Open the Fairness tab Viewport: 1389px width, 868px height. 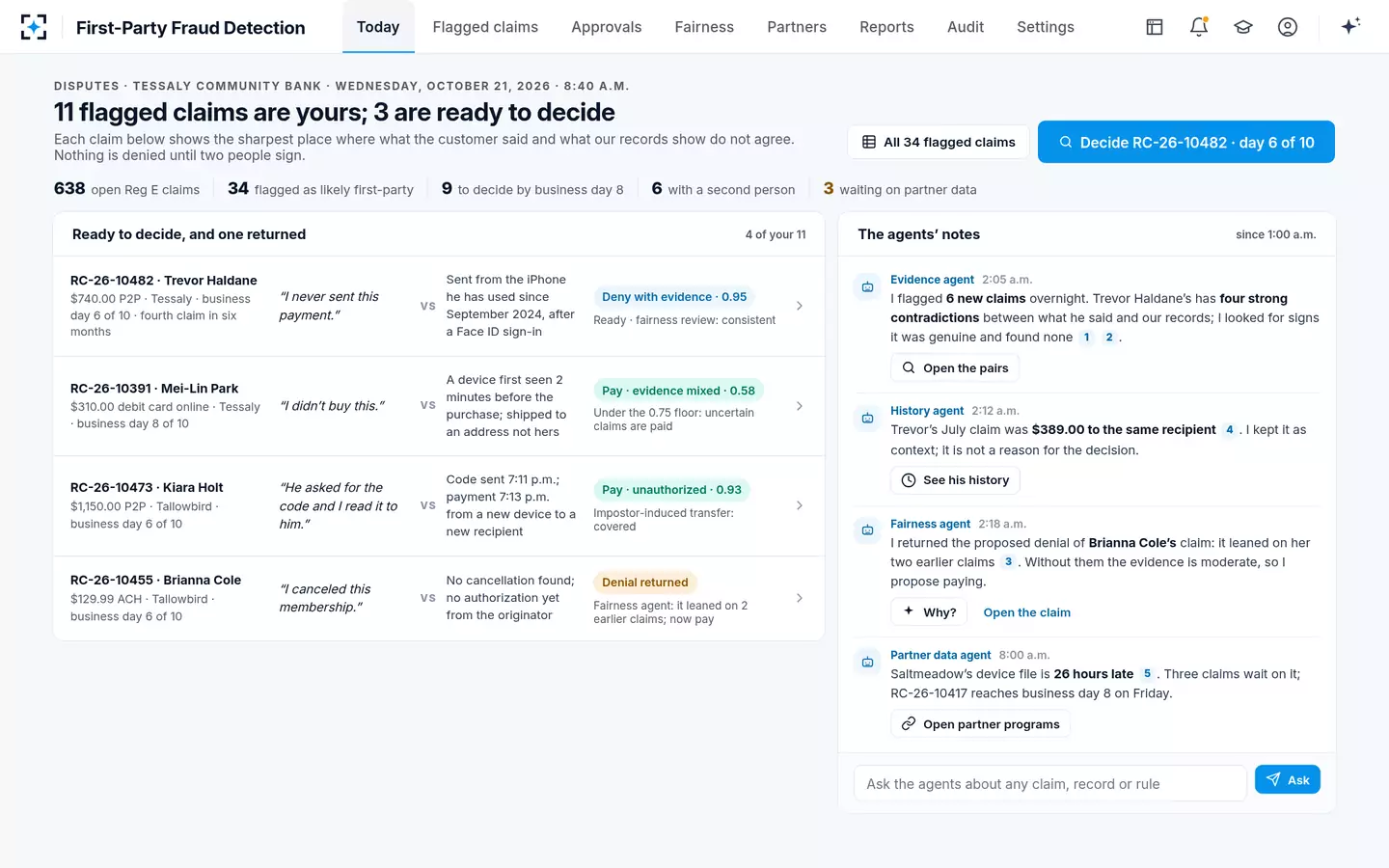pos(704,27)
